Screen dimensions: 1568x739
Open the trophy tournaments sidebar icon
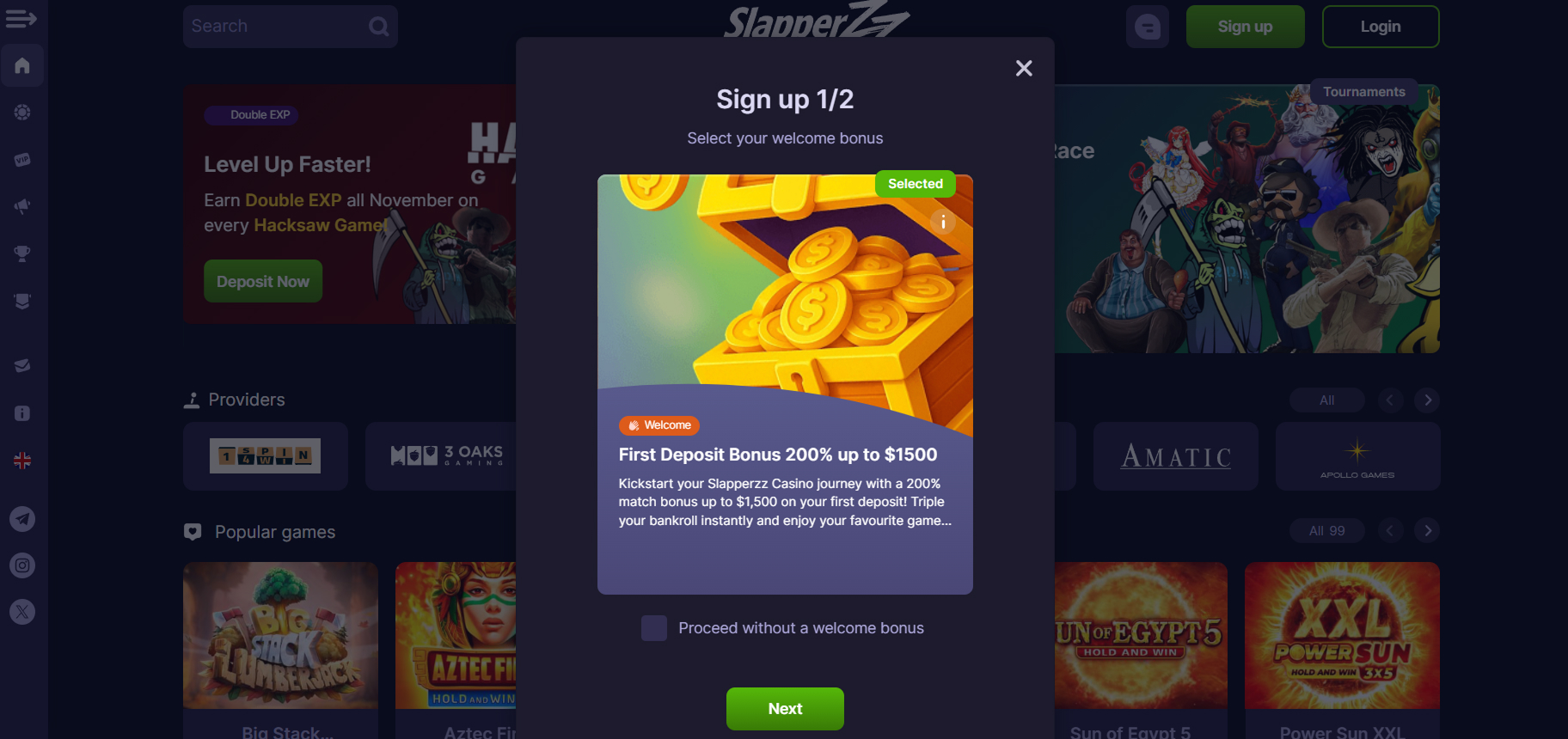click(x=22, y=253)
